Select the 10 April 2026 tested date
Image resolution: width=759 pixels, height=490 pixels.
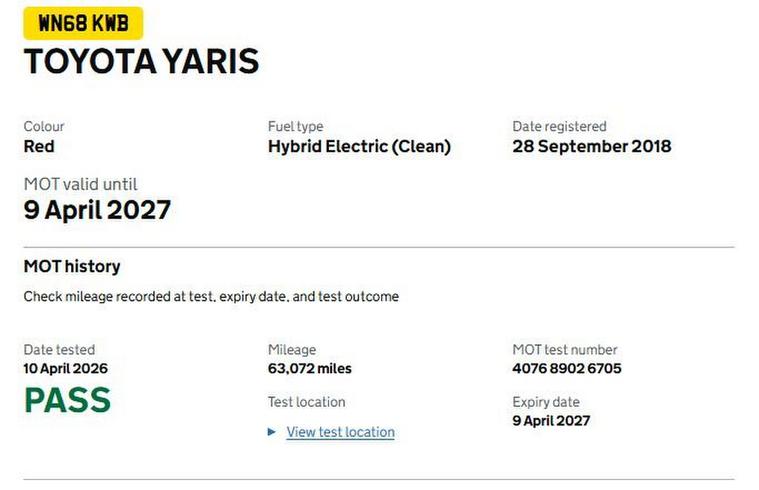[65, 368]
